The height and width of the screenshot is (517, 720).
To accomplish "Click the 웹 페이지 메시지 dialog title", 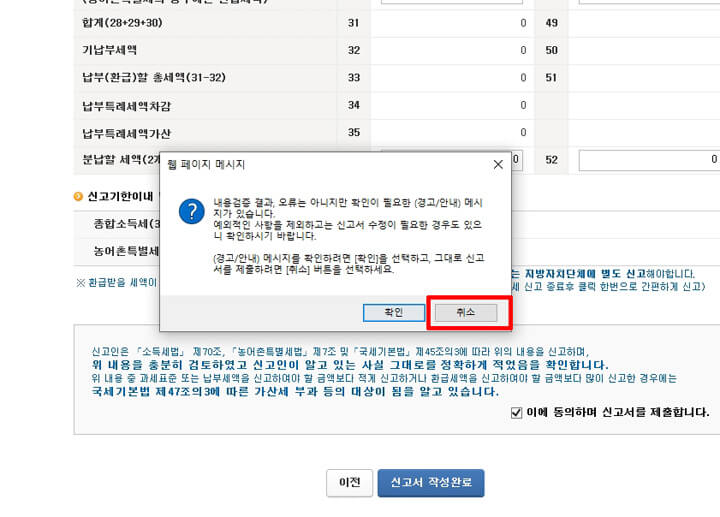I will point(206,164).
